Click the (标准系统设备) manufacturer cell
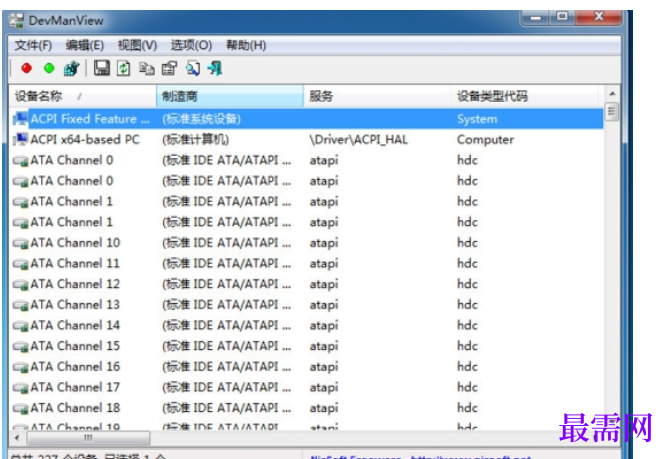The image size is (671, 459). [201, 119]
